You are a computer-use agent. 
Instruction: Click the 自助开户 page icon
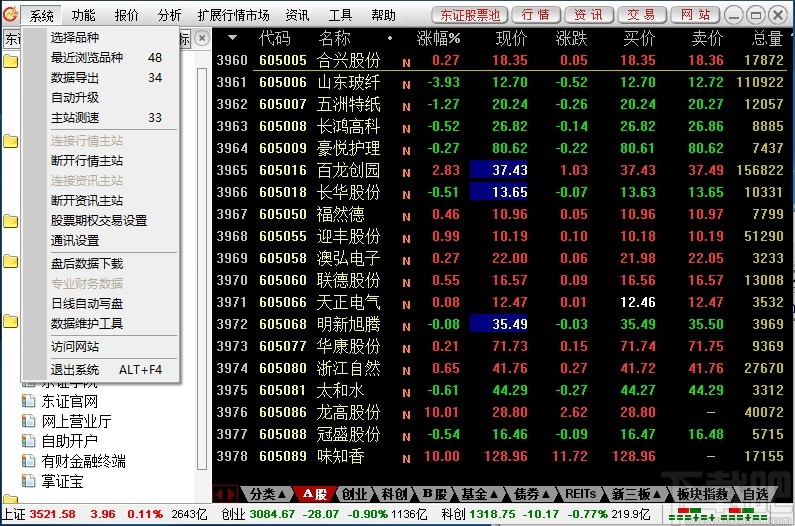tap(28, 441)
